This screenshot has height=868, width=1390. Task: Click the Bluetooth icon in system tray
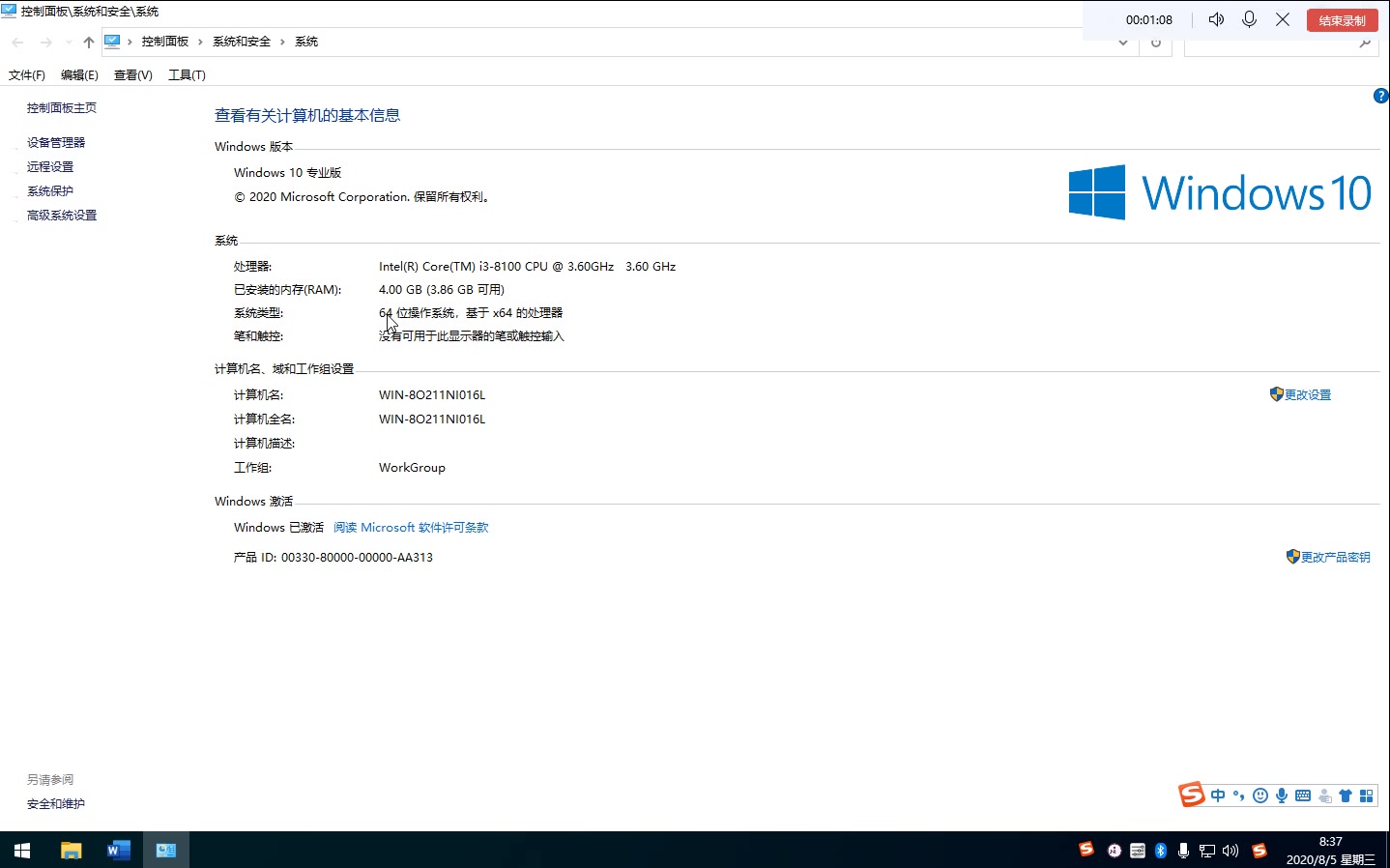click(1160, 851)
